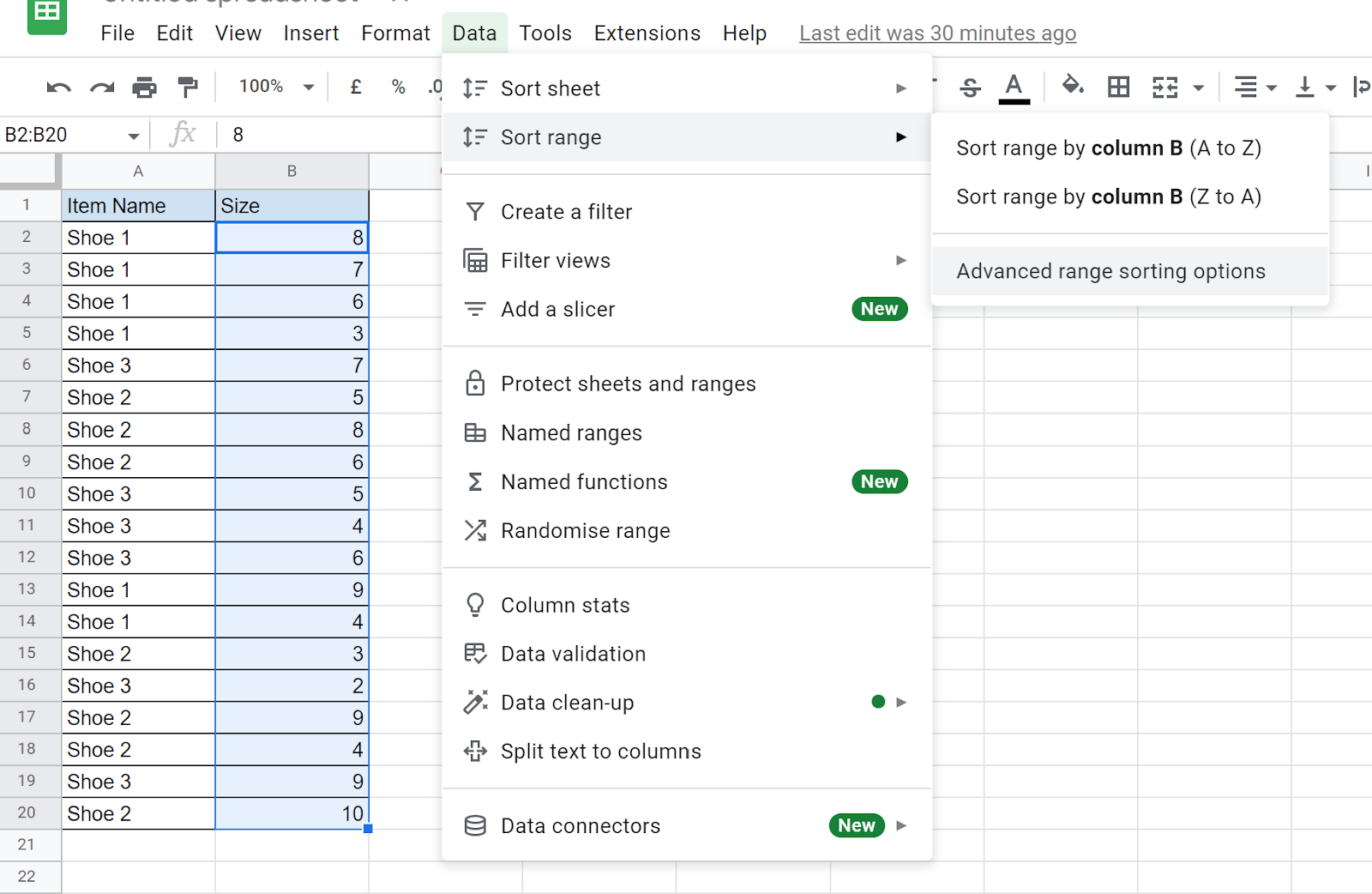Open the Borders icon
Image resolution: width=1372 pixels, height=894 pixels.
pyautogui.click(x=1117, y=86)
